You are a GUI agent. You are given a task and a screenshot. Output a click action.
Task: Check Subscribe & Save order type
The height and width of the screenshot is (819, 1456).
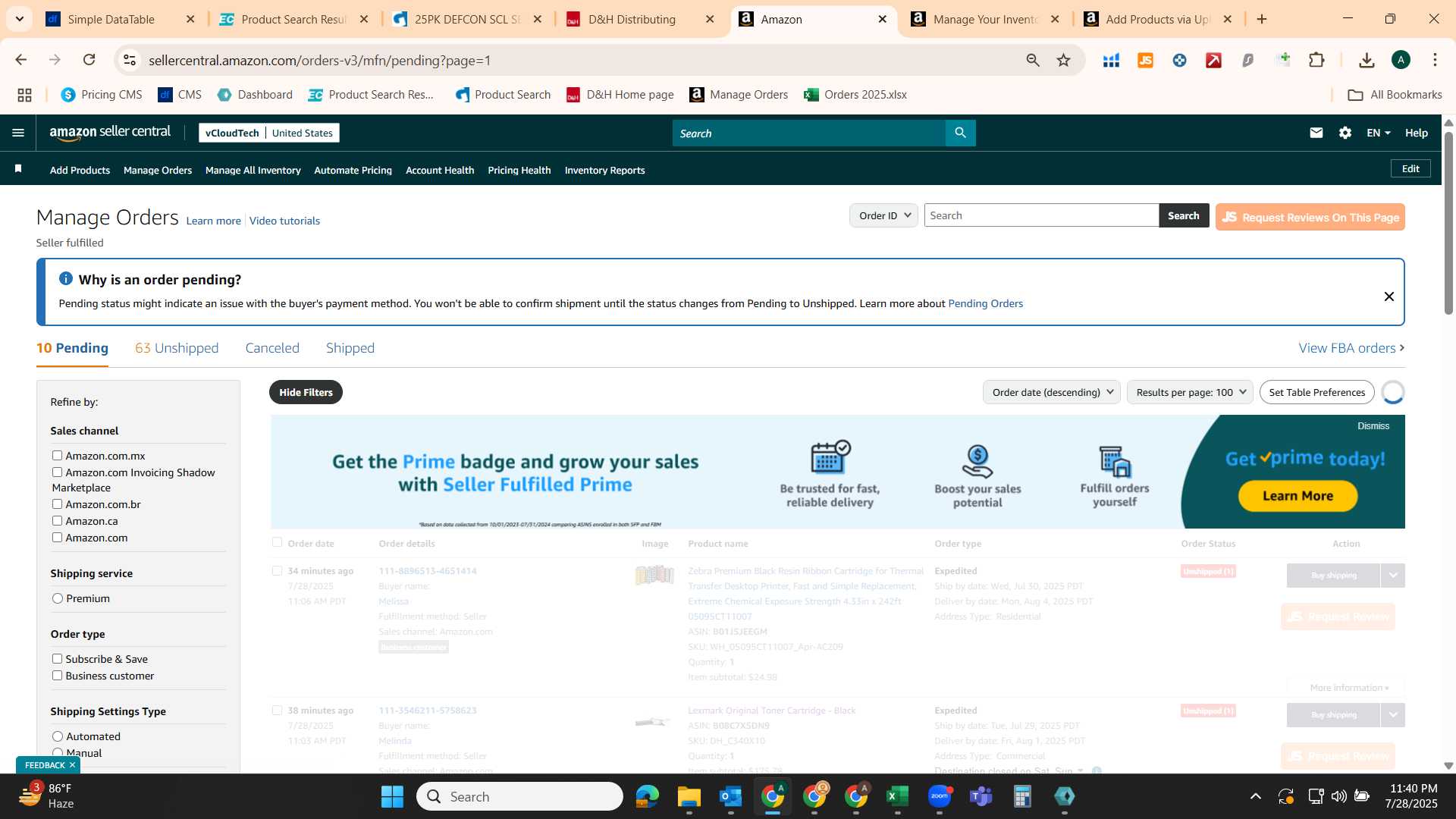click(x=57, y=658)
